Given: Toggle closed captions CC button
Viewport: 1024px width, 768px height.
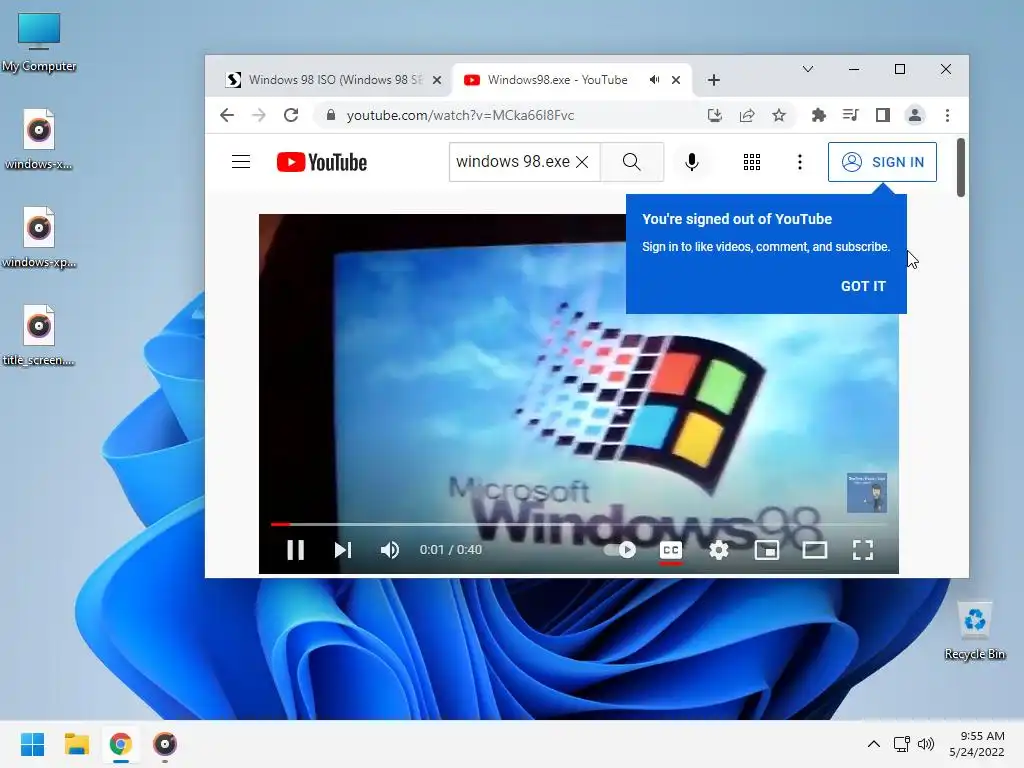Looking at the screenshot, I should click(671, 550).
